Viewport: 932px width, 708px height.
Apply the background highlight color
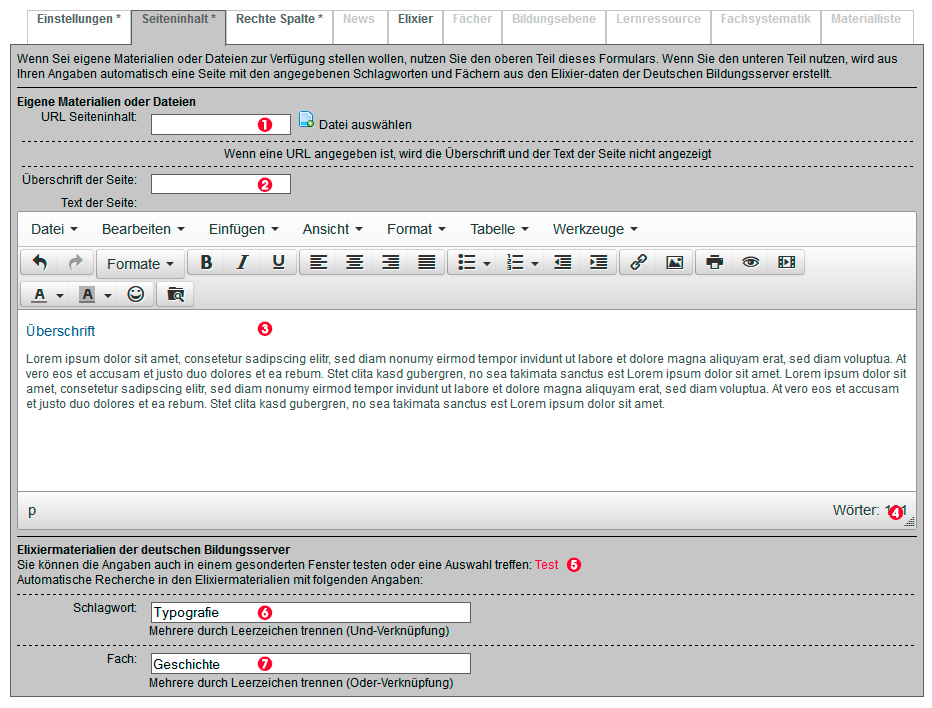tap(87, 294)
